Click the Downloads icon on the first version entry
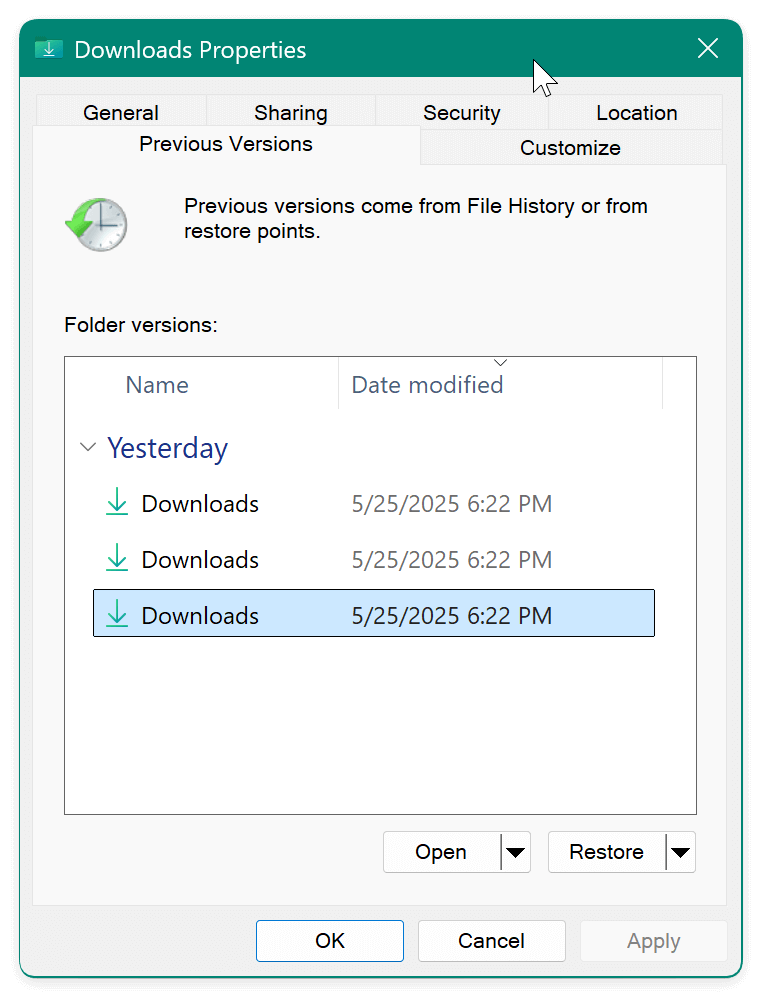762x998 pixels. (117, 504)
